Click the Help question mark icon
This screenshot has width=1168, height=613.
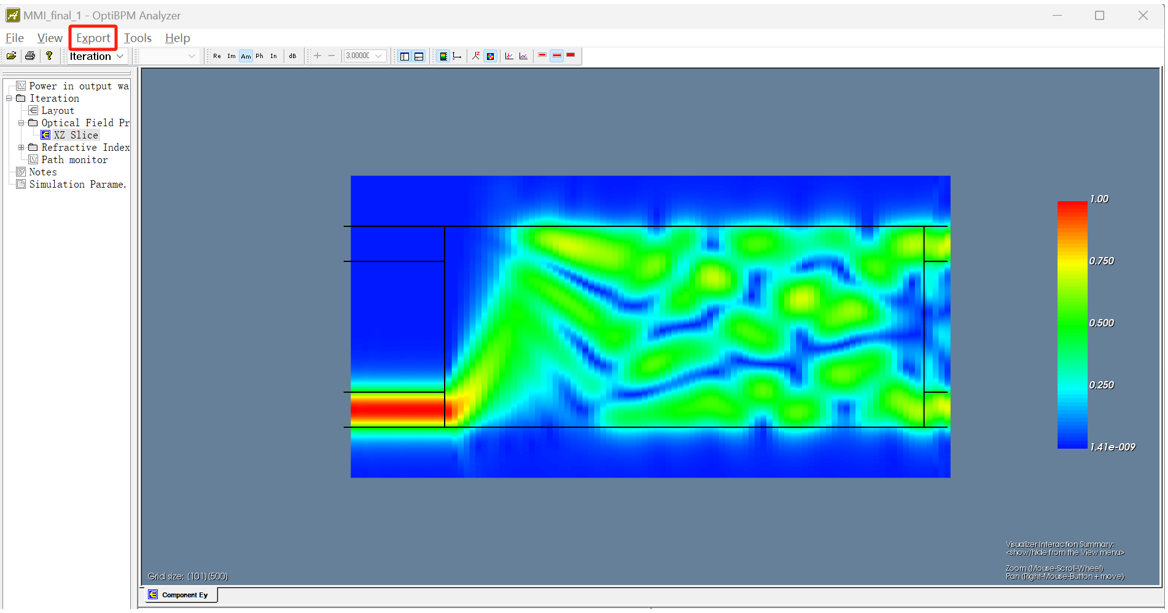point(49,57)
